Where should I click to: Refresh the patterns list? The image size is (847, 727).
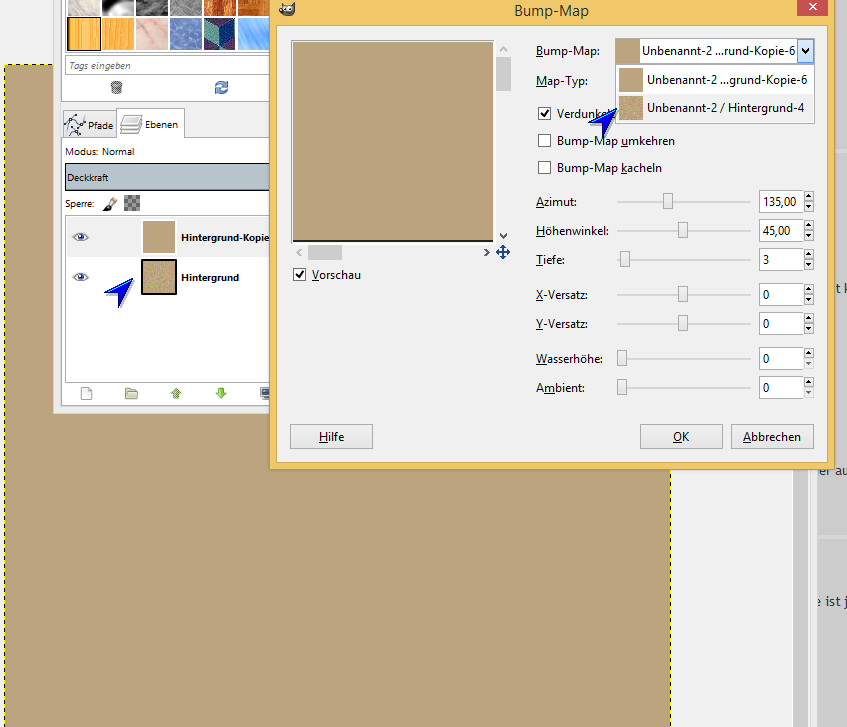click(x=221, y=87)
